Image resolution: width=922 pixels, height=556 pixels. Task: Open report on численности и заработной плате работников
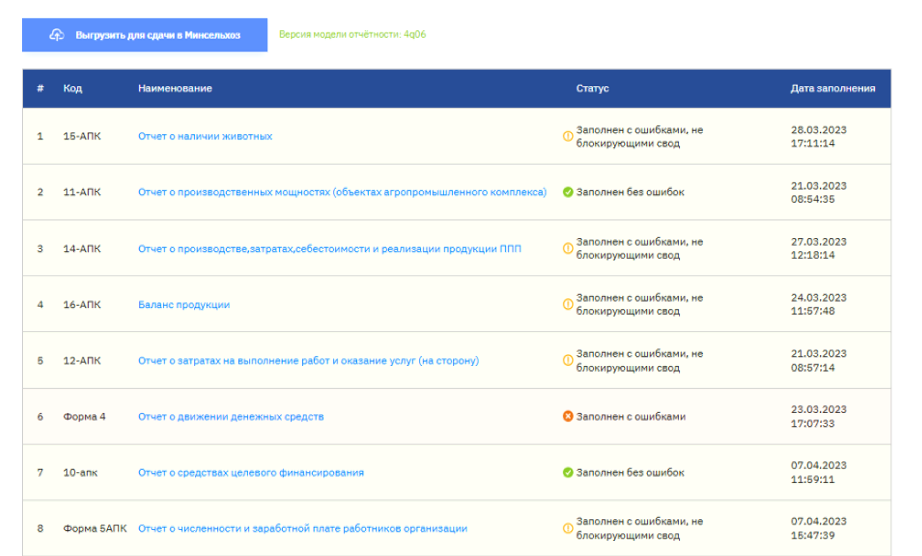point(302,528)
